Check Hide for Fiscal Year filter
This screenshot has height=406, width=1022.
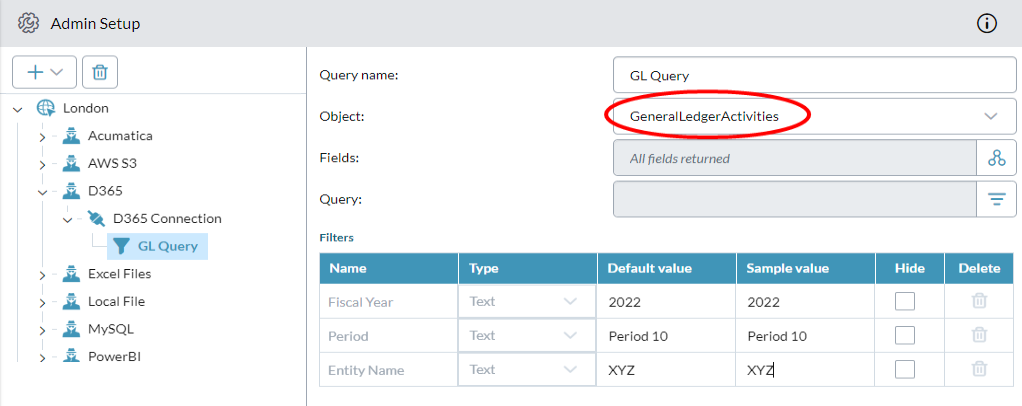(905, 301)
